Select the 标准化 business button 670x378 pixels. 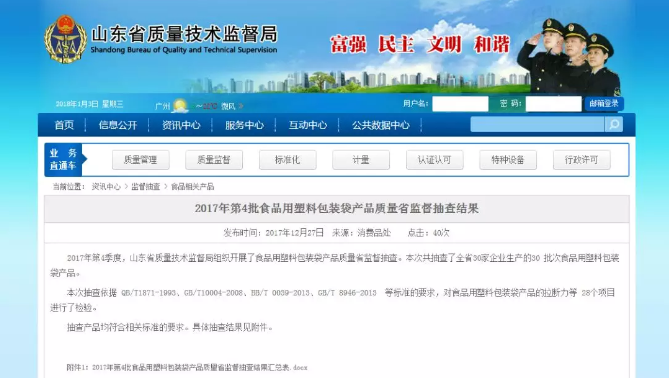pyautogui.click(x=288, y=160)
